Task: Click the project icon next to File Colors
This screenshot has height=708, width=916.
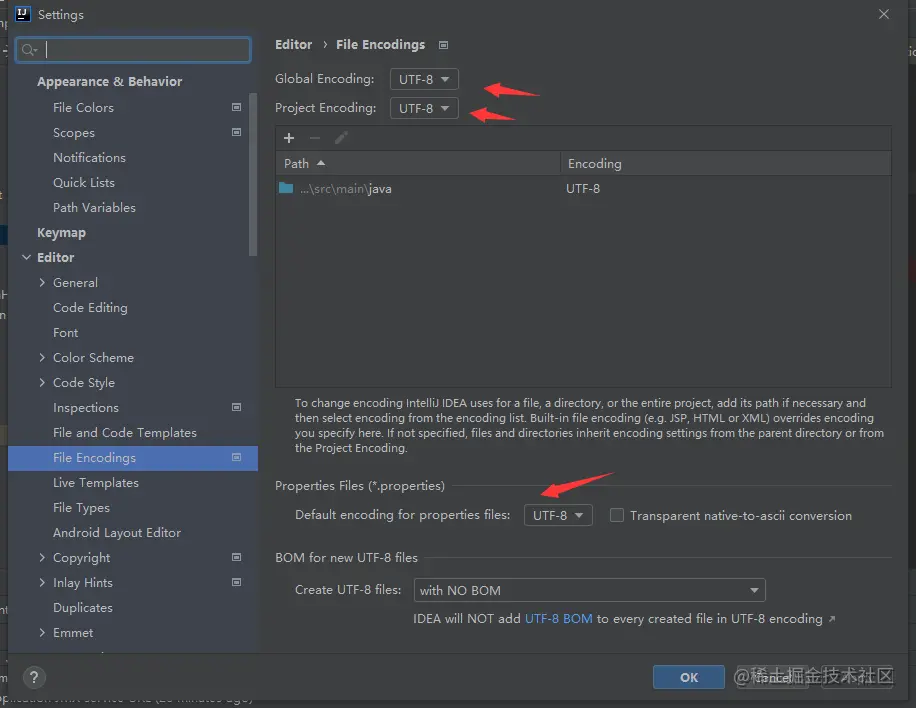Action: point(237,107)
